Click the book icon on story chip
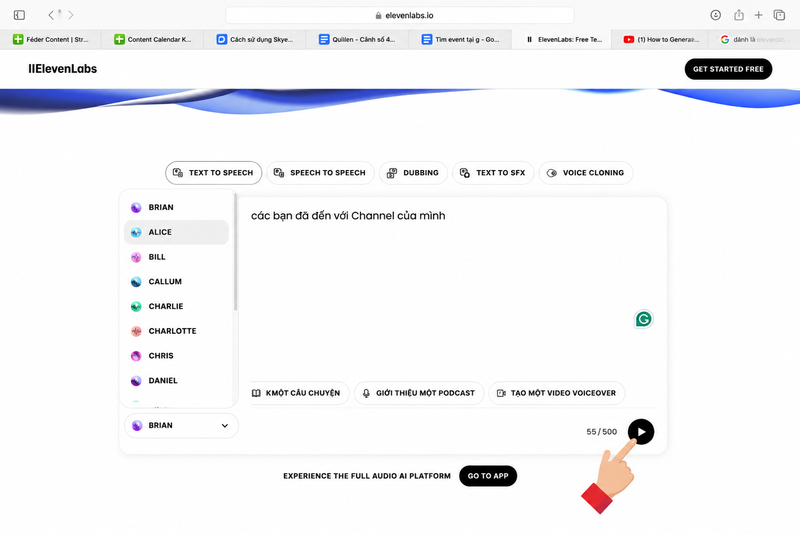This screenshot has width=800, height=534. 256,393
